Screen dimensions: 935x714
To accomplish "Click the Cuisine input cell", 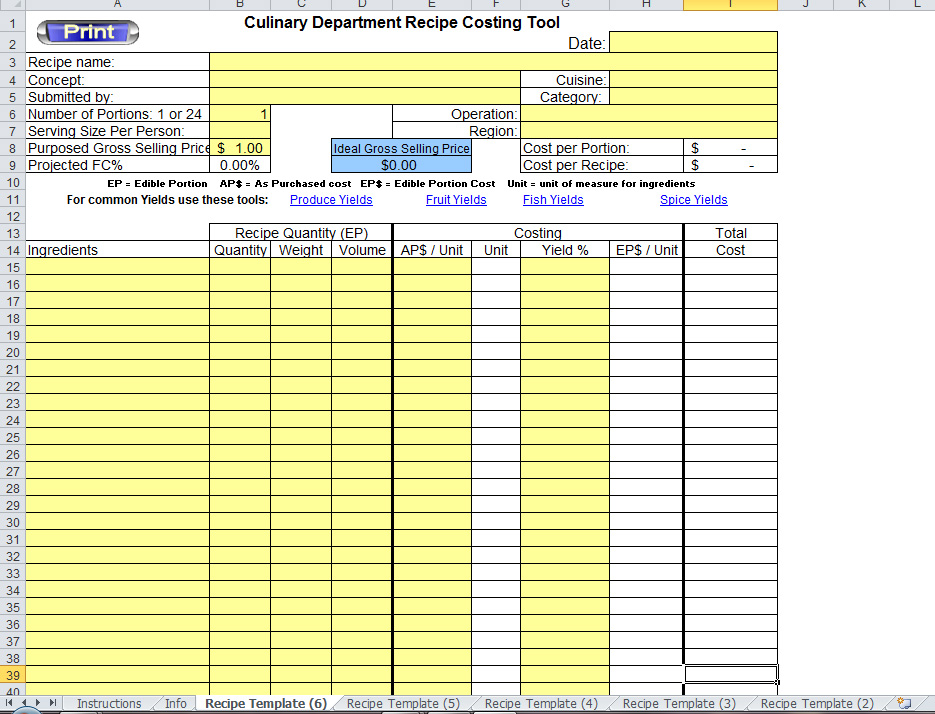I will click(692, 80).
